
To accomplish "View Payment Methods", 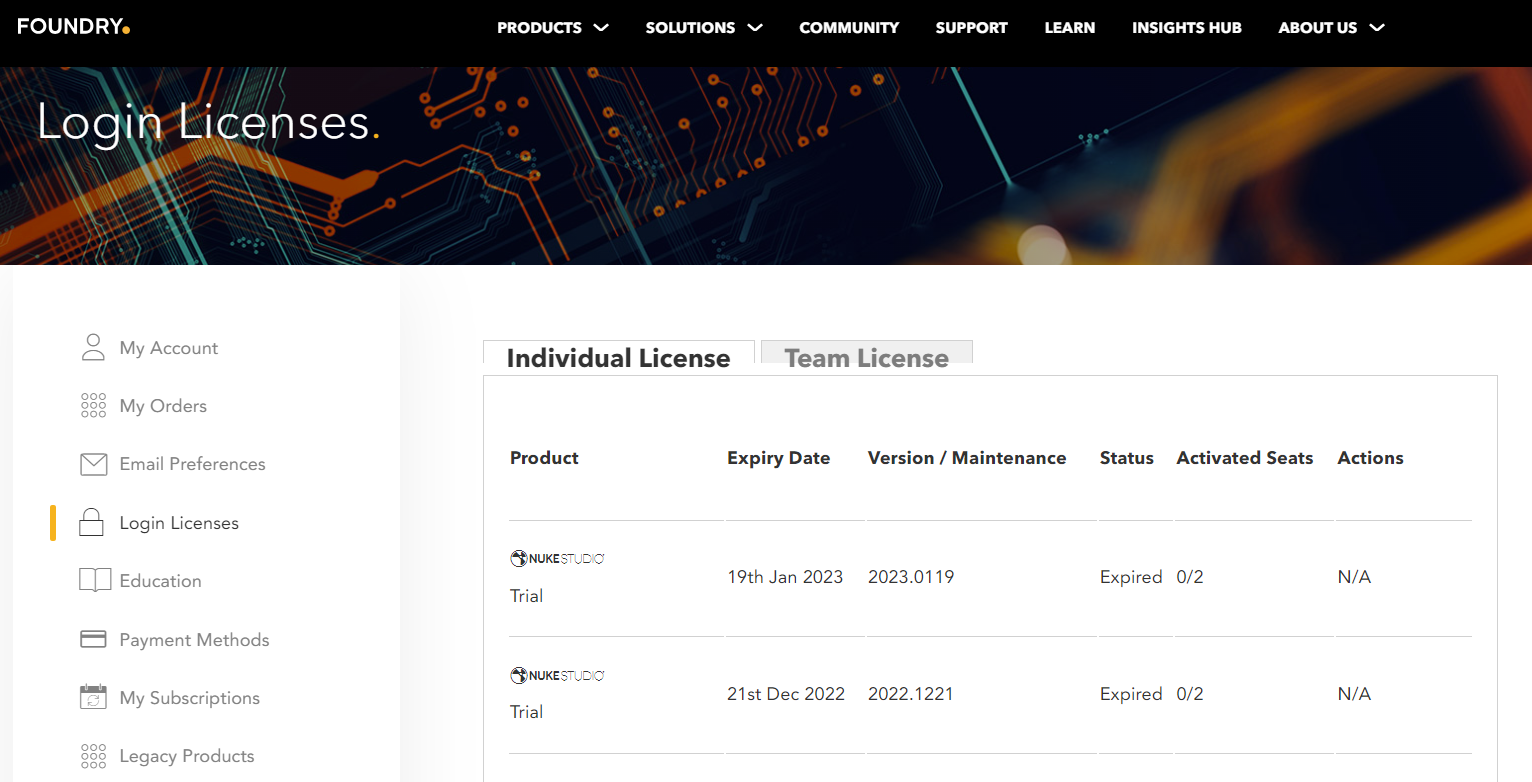I will point(194,640).
